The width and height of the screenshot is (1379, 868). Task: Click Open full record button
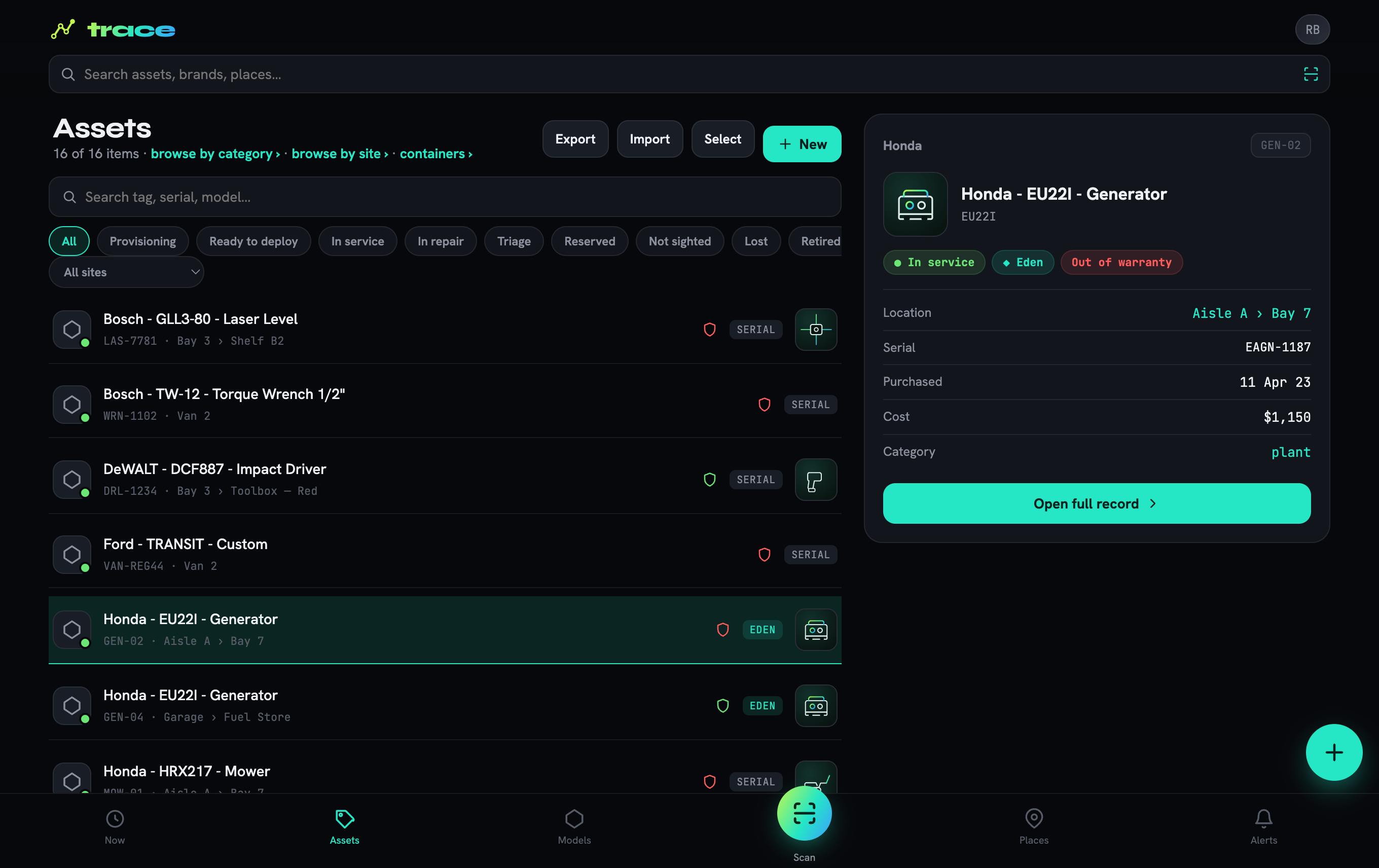pyautogui.click(x=1096, y=503)
